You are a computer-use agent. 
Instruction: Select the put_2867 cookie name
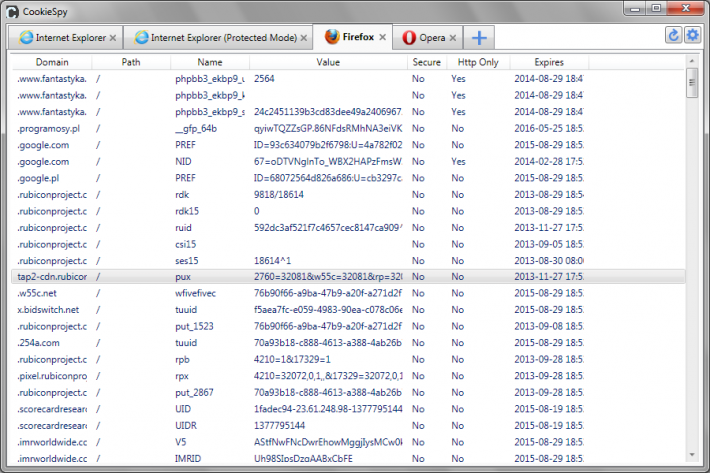[x=194, y=392]
